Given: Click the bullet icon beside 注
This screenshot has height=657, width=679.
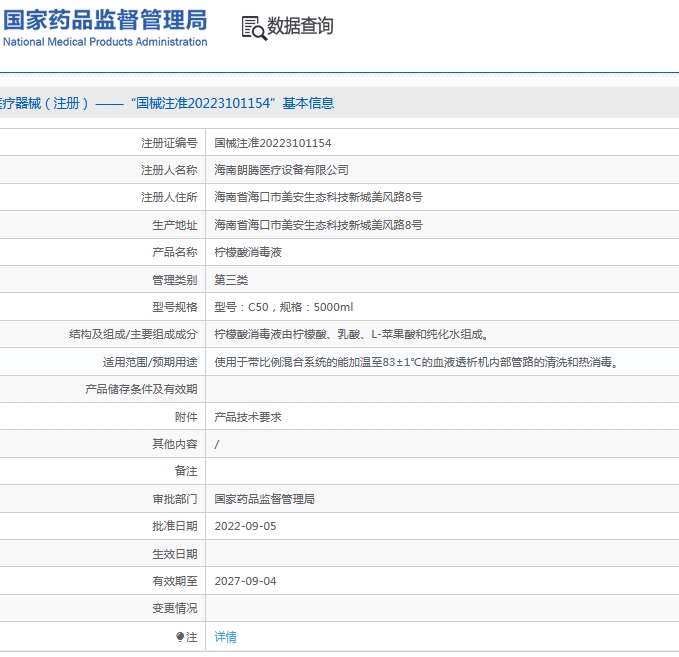Looking at the screenshot, I should 180,636.
